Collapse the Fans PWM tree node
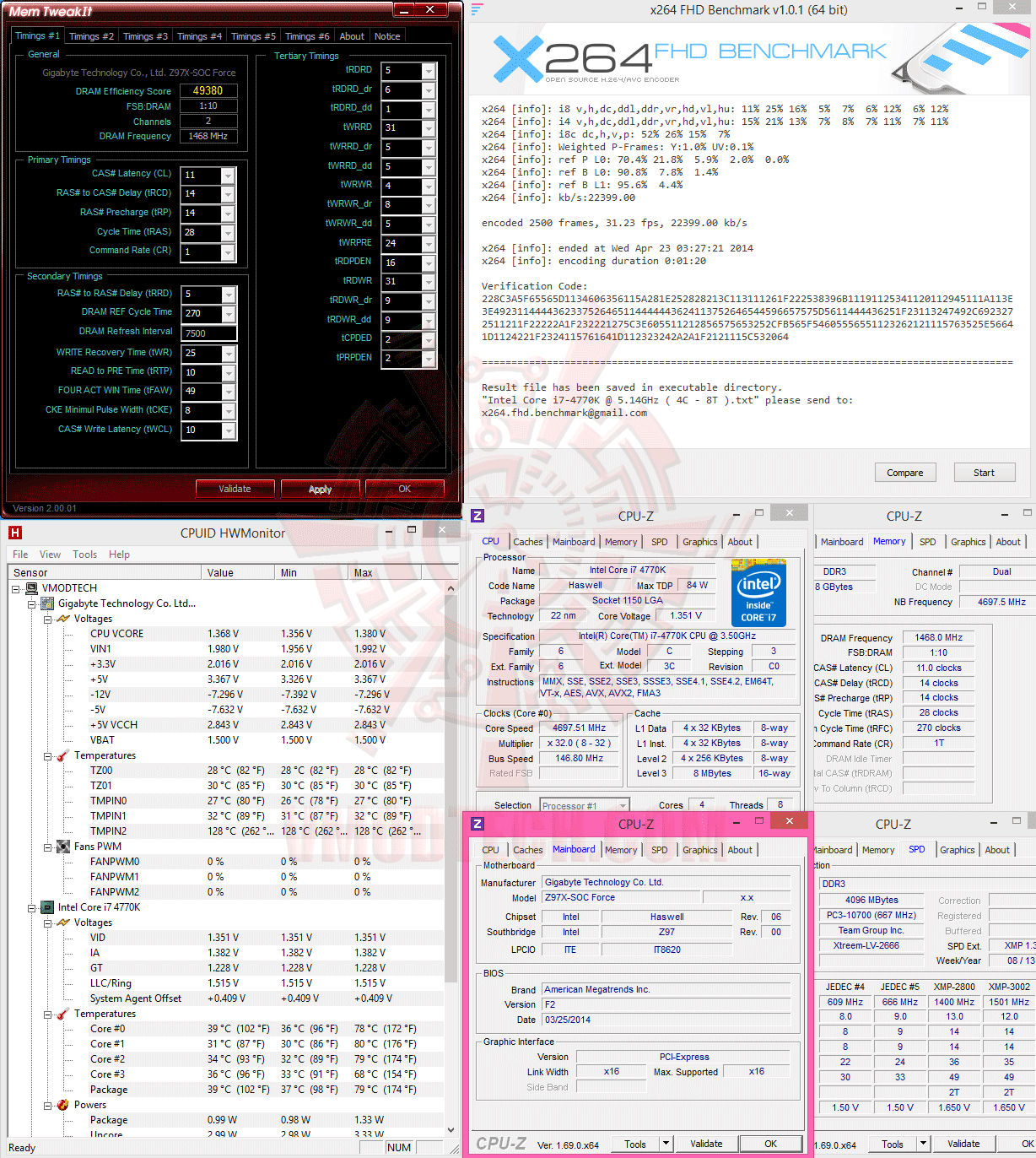Viewport: 1036px width, 1158px height. point(48,847)
